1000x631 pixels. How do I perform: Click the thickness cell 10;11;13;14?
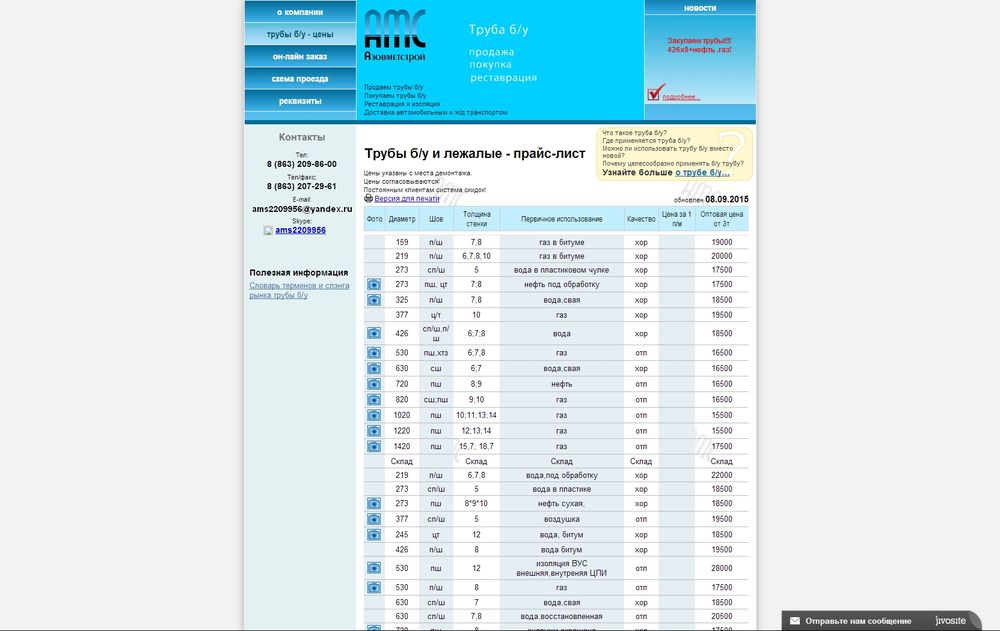pos(476,415)
